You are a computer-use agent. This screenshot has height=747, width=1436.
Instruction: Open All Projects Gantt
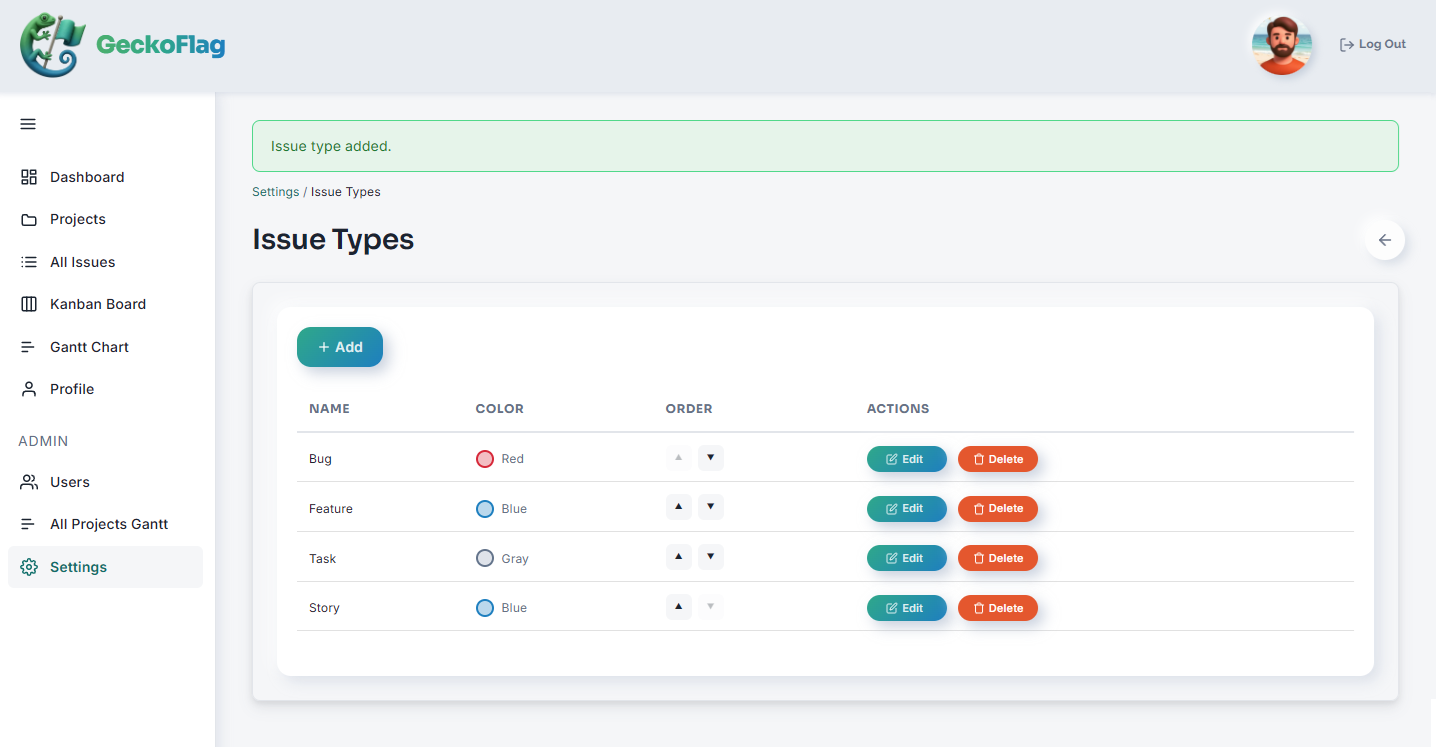click(105, 524)
